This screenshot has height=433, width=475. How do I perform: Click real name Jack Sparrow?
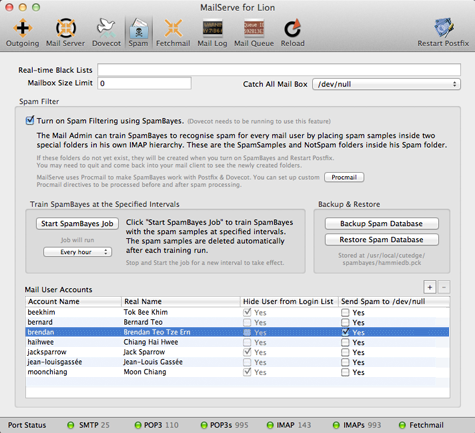pyautogui.click(x=144, y=352)
